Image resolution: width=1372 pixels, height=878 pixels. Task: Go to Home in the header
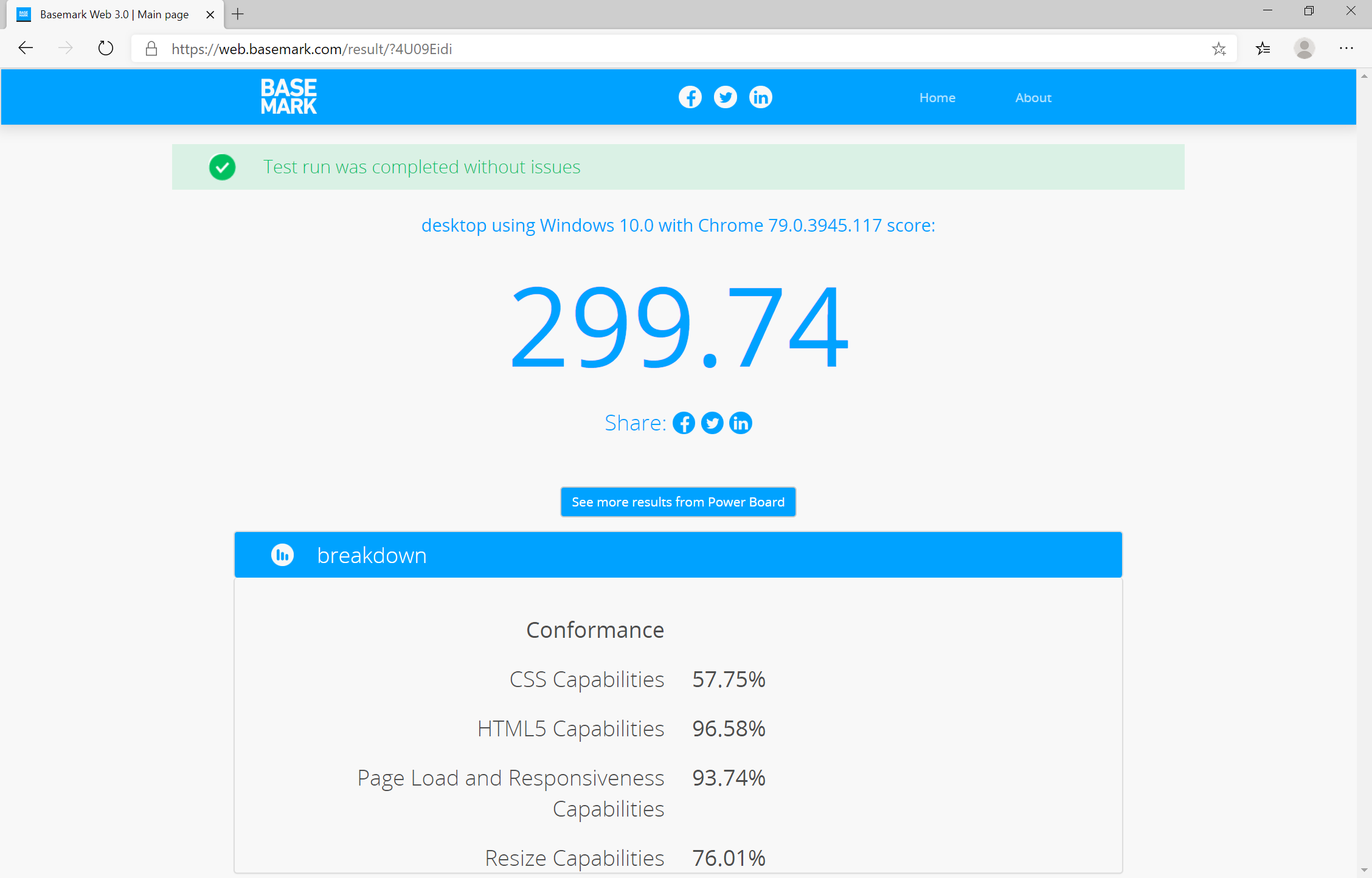(937, 97)
